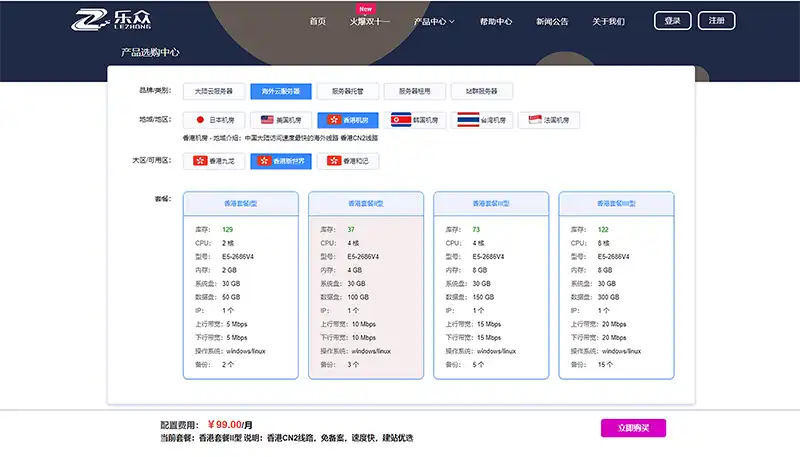Pick the 香港套餐I型 package header
This screenshot has height=457, width=800.
pos(240,204)
